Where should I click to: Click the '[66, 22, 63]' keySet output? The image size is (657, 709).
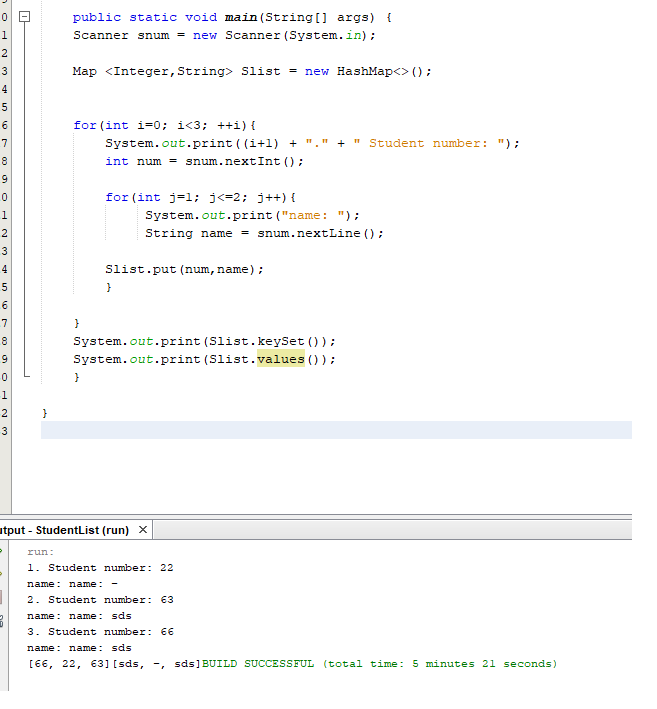(x=69, y=664)
